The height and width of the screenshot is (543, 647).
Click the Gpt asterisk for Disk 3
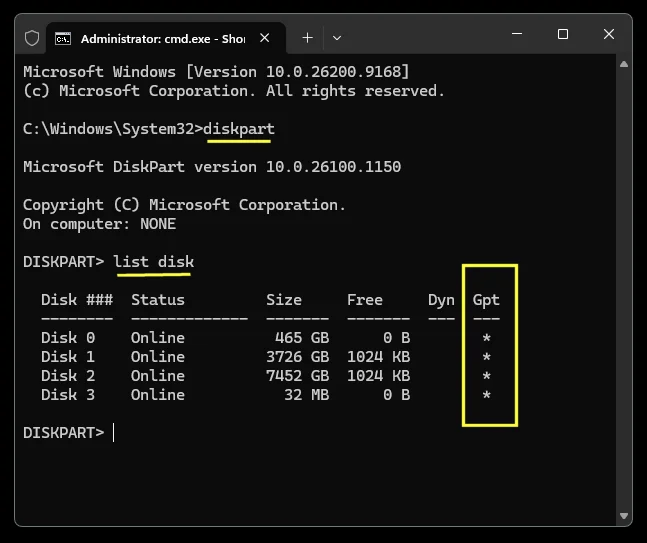click(x=486, y=395)
